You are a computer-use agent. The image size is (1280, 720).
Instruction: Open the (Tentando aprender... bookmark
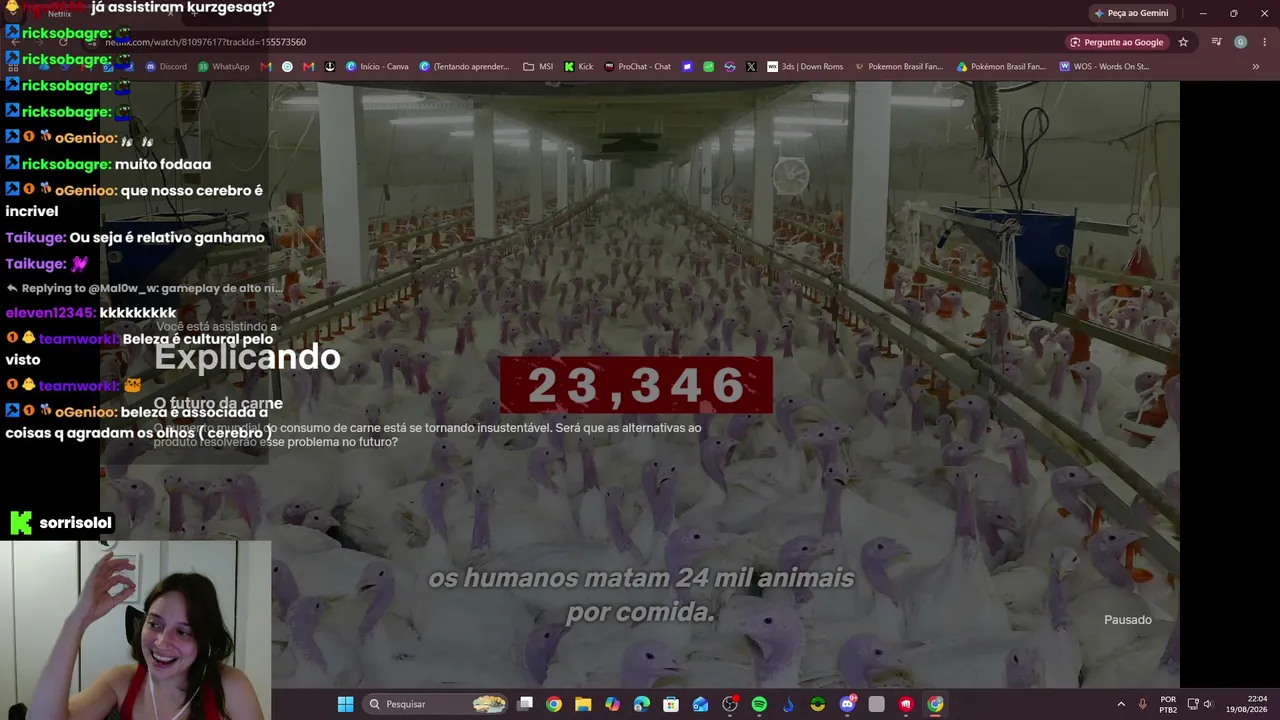pos(464,67)
